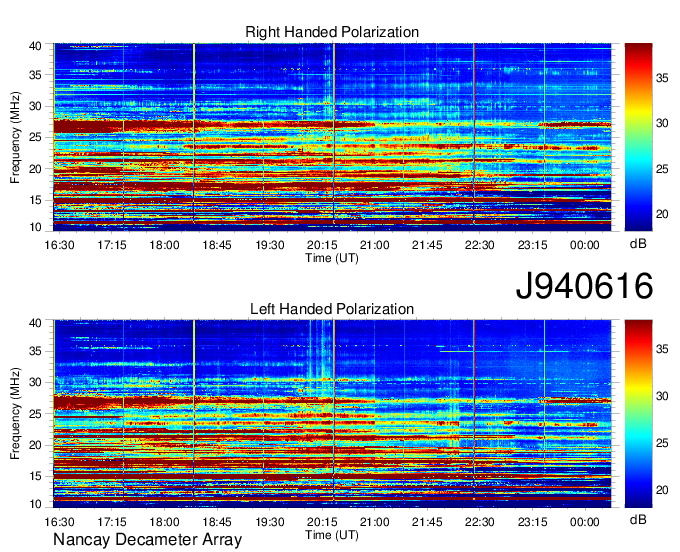
Task: Click the '21:00' time tick of the Right Handed plot
Action: (x=375, y=245)
